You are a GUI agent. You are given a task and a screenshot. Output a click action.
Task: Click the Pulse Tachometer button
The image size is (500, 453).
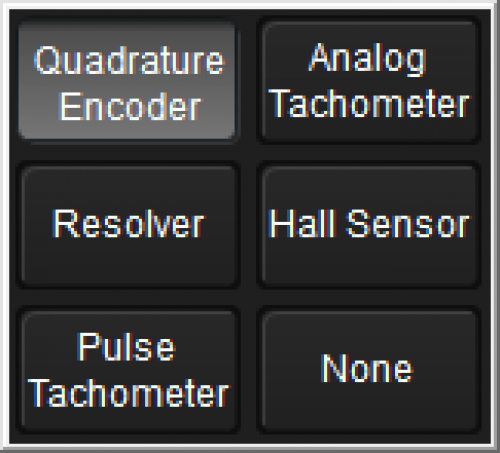click(129, 371)
